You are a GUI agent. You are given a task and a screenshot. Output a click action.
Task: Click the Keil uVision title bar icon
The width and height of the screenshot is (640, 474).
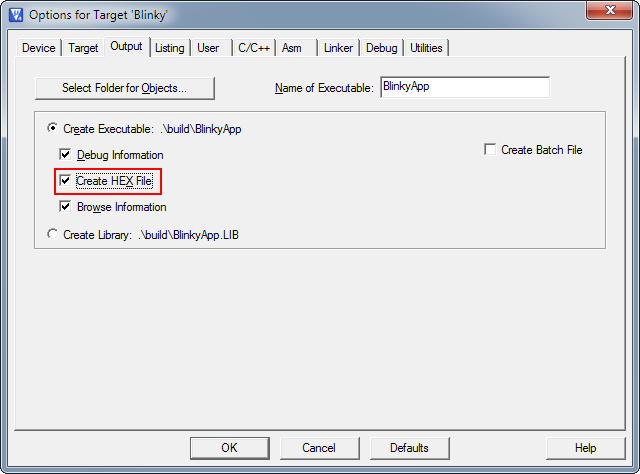click(16, 15)
